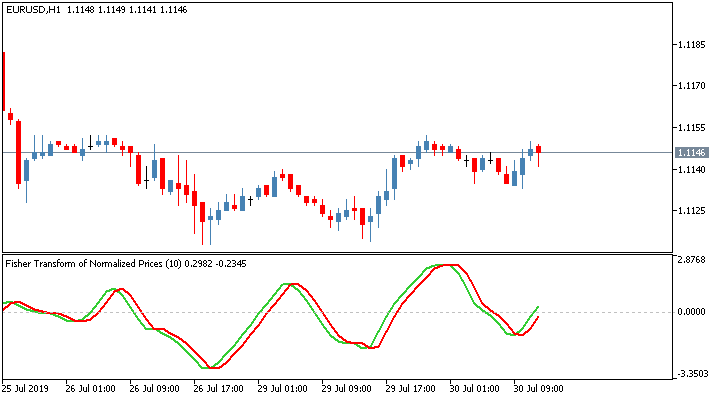720x400 pixels.
Task: Click the EURUSD,H1 chart title text
Action: pyautogui.click(x=33, y=10)
